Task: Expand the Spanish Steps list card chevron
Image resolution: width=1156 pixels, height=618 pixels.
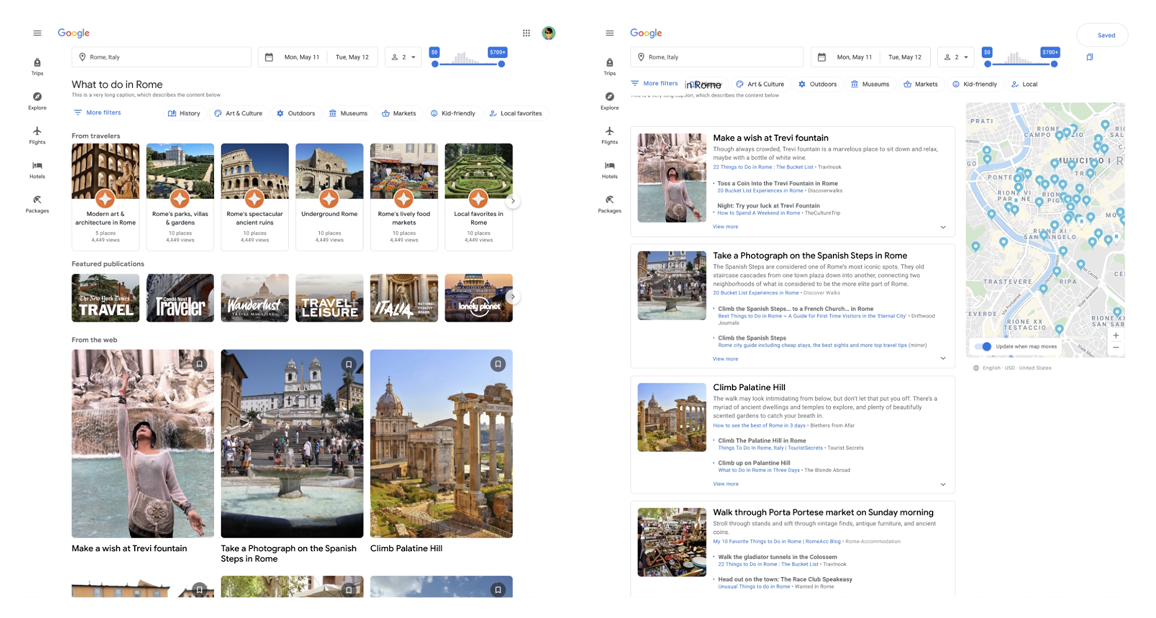Action: (943, 358)
